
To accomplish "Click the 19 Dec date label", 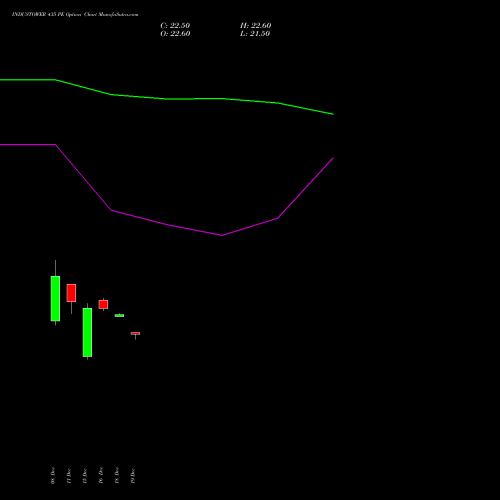I will click(x=133, y=475).
